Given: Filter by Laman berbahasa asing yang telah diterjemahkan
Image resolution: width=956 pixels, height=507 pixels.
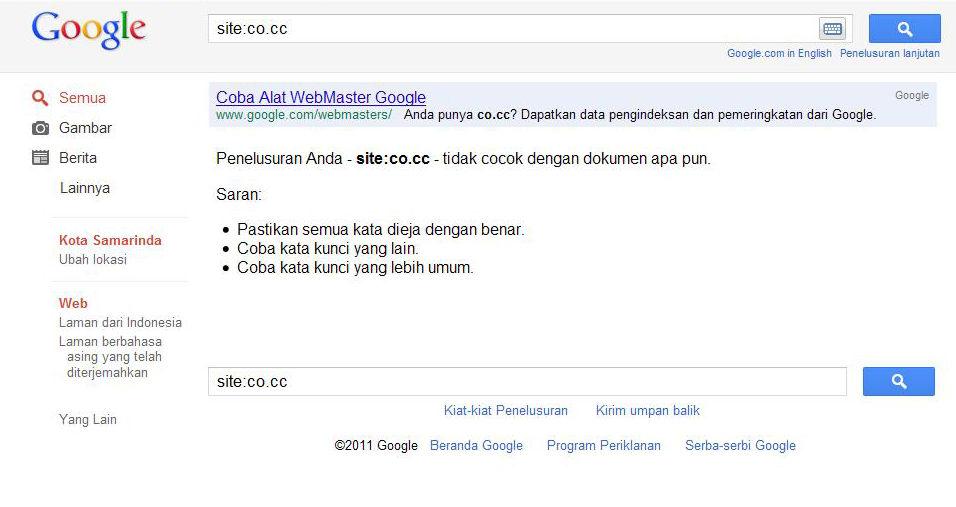Looking at the screenshot, I should 110,357.
